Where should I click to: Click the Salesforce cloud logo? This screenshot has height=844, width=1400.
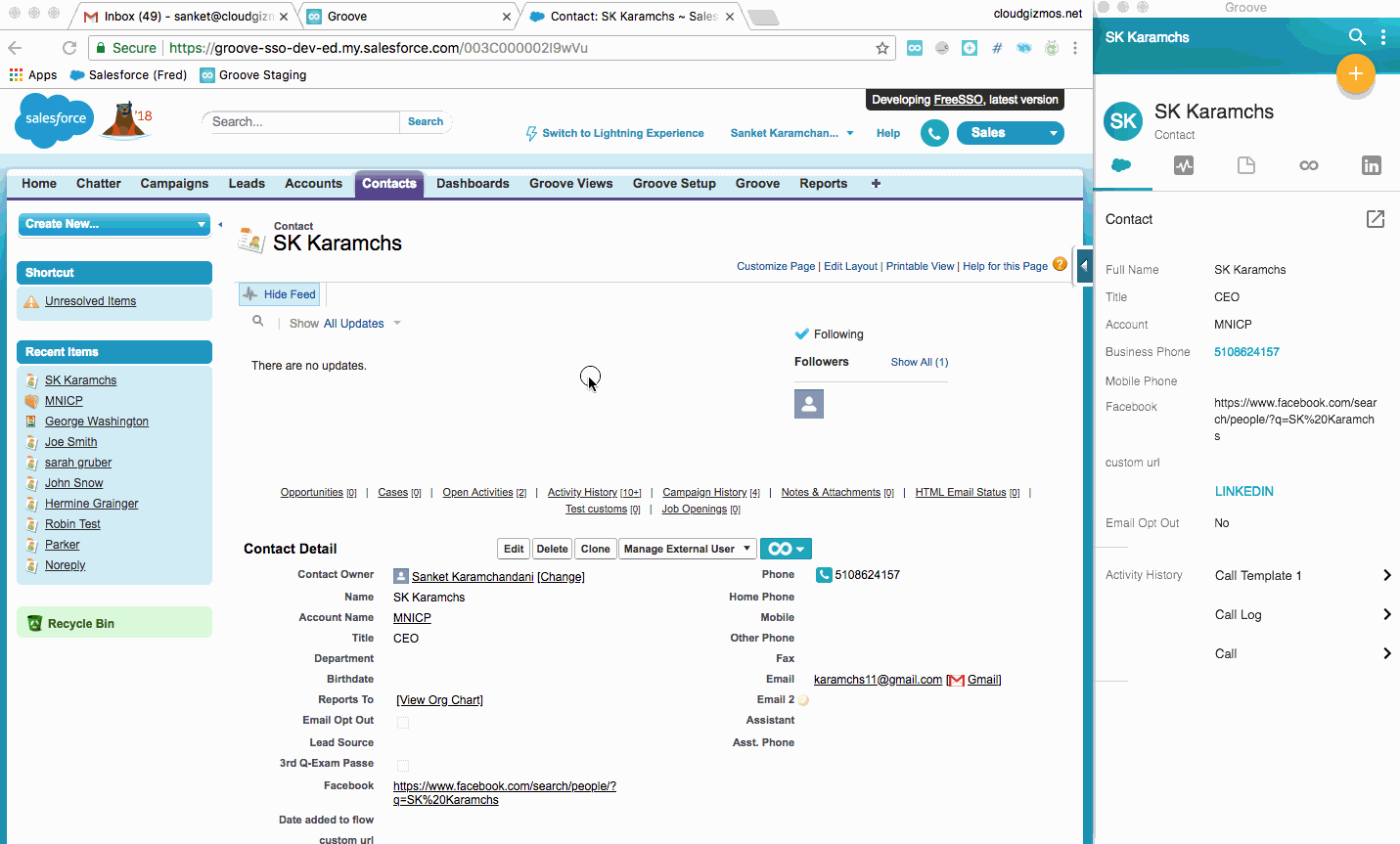(x=55, y=119)
